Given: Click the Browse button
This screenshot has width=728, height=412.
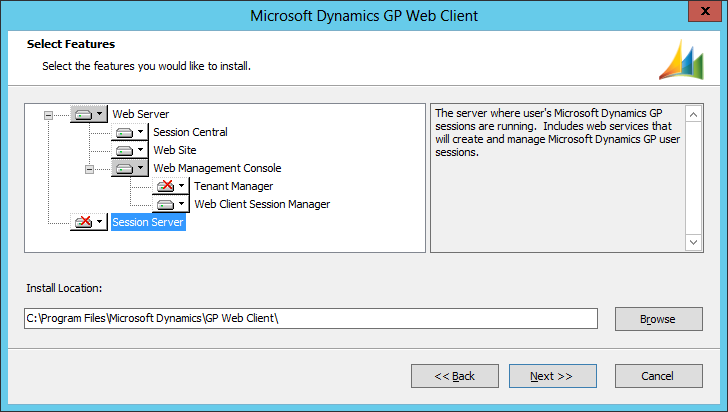Looking at the screenshot, I should [x=659, y=319].
